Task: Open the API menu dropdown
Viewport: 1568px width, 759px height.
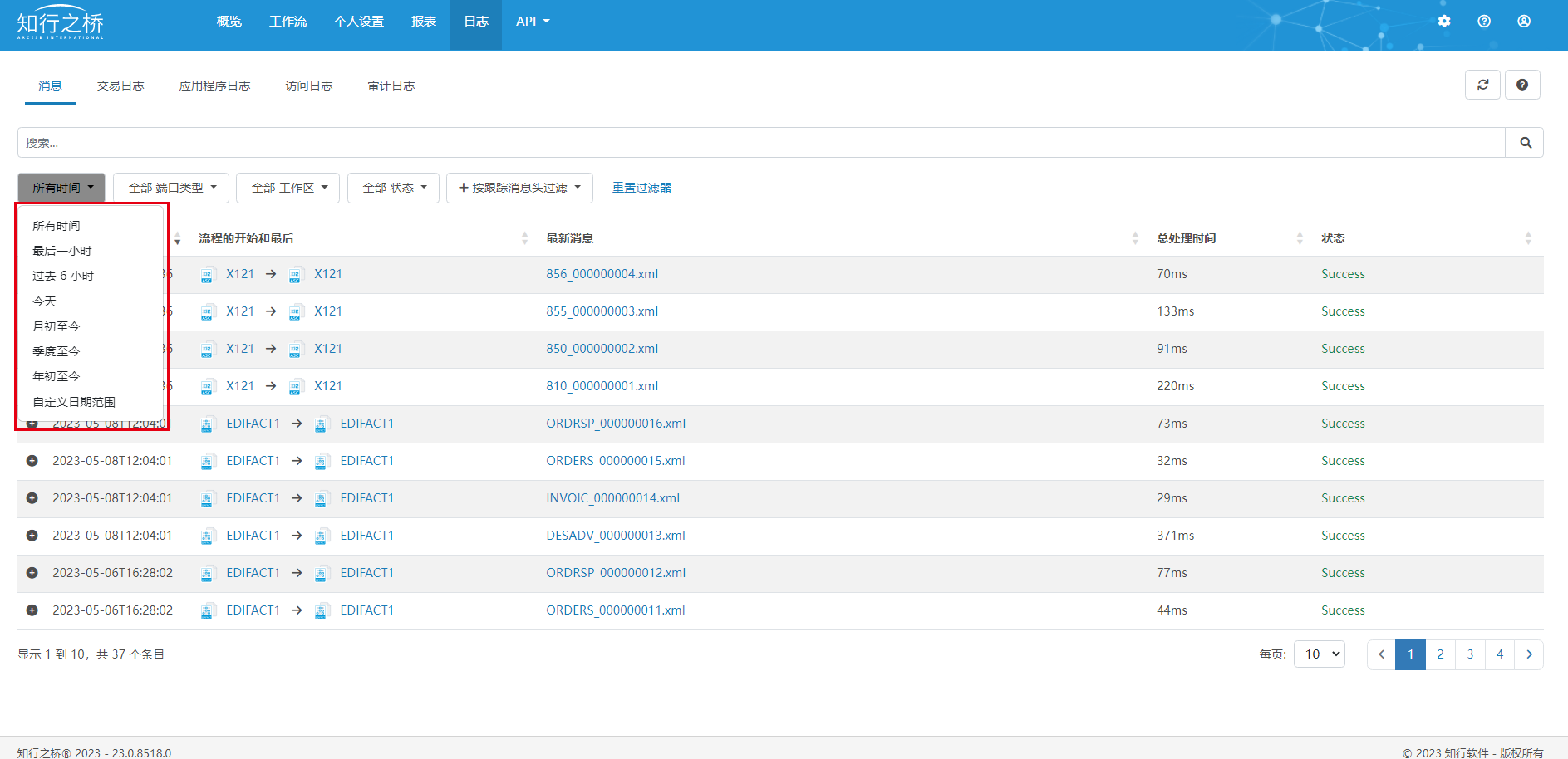Action: [533, 22]
